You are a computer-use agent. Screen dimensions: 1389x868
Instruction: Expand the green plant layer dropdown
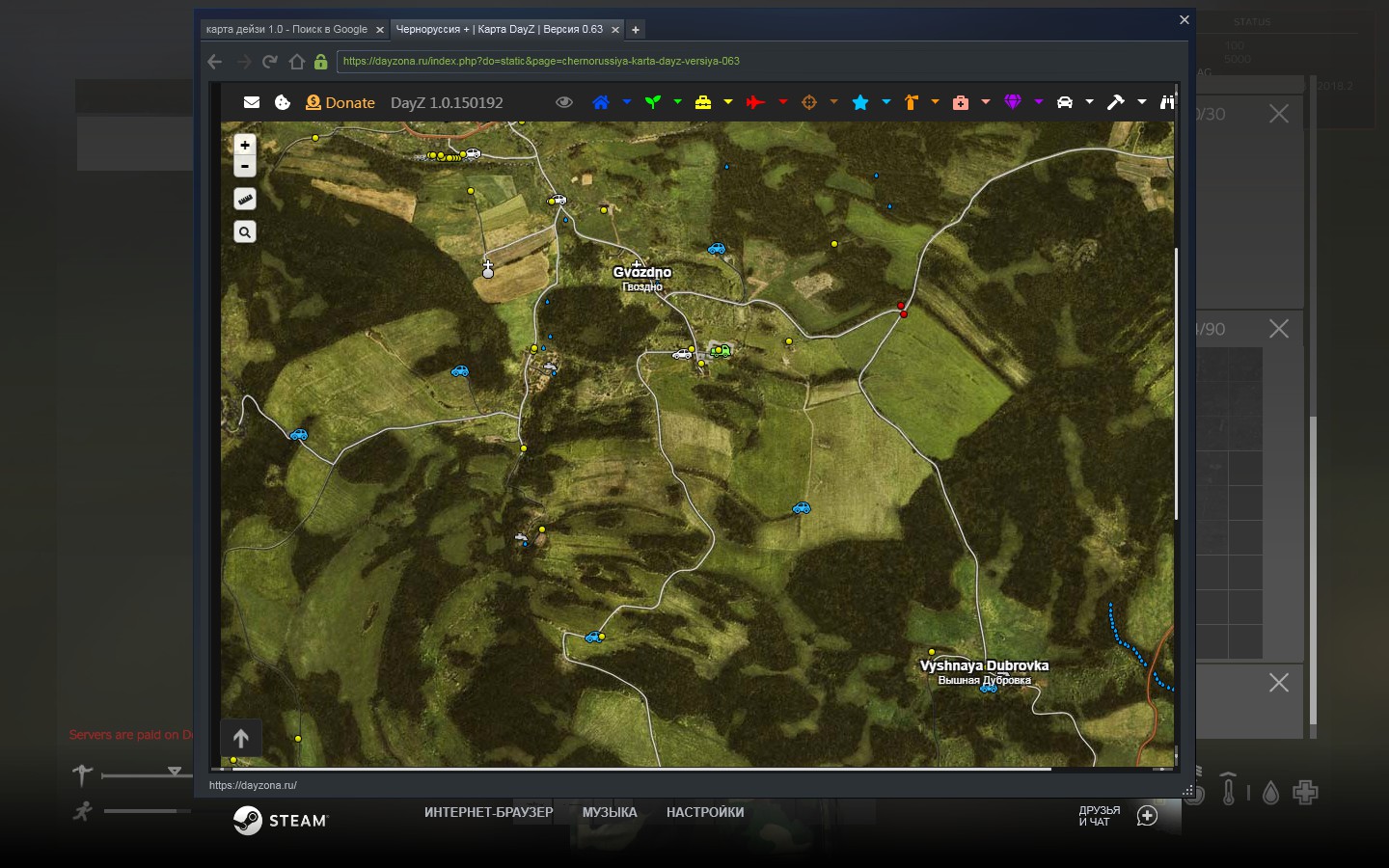pos(677,101)
